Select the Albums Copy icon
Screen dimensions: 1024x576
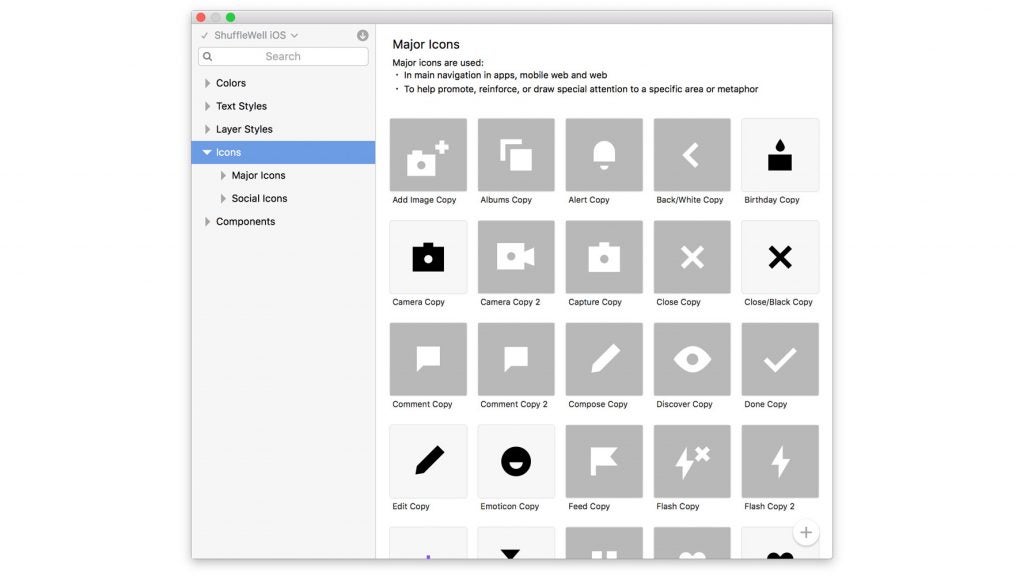516,155
